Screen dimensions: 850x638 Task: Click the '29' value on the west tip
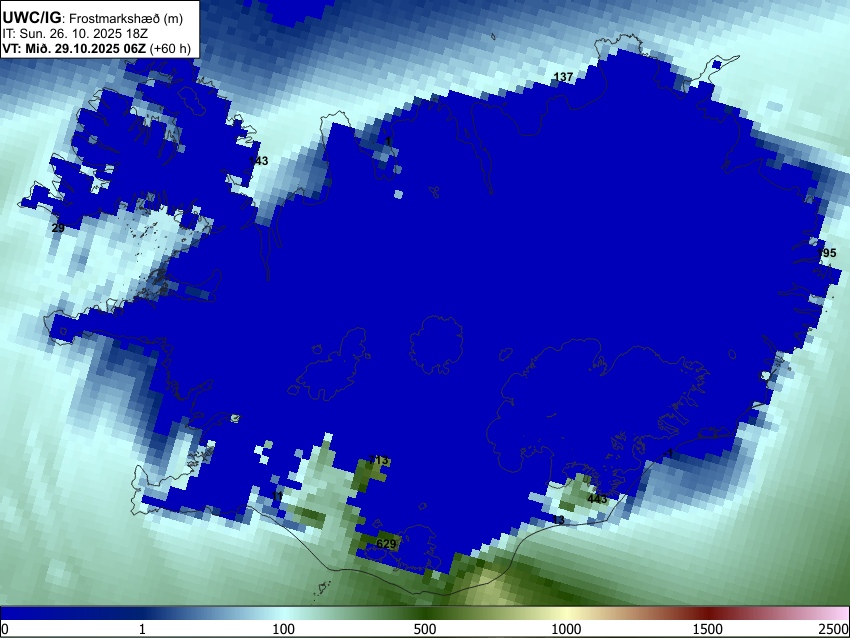click(58, 228)
